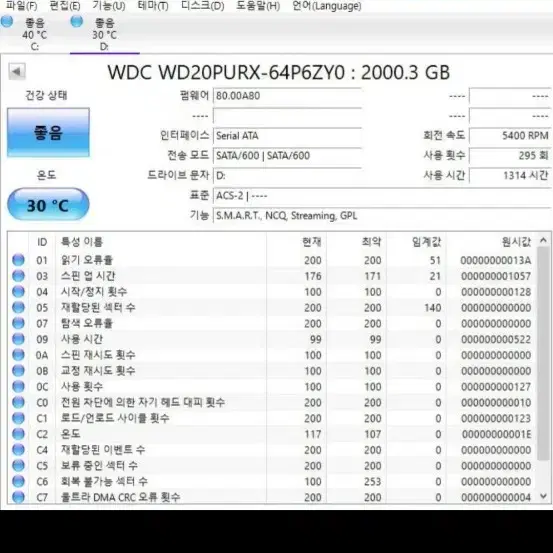
Task: Select the C: drive tab at 40 °C
Action: click(35, 35)
